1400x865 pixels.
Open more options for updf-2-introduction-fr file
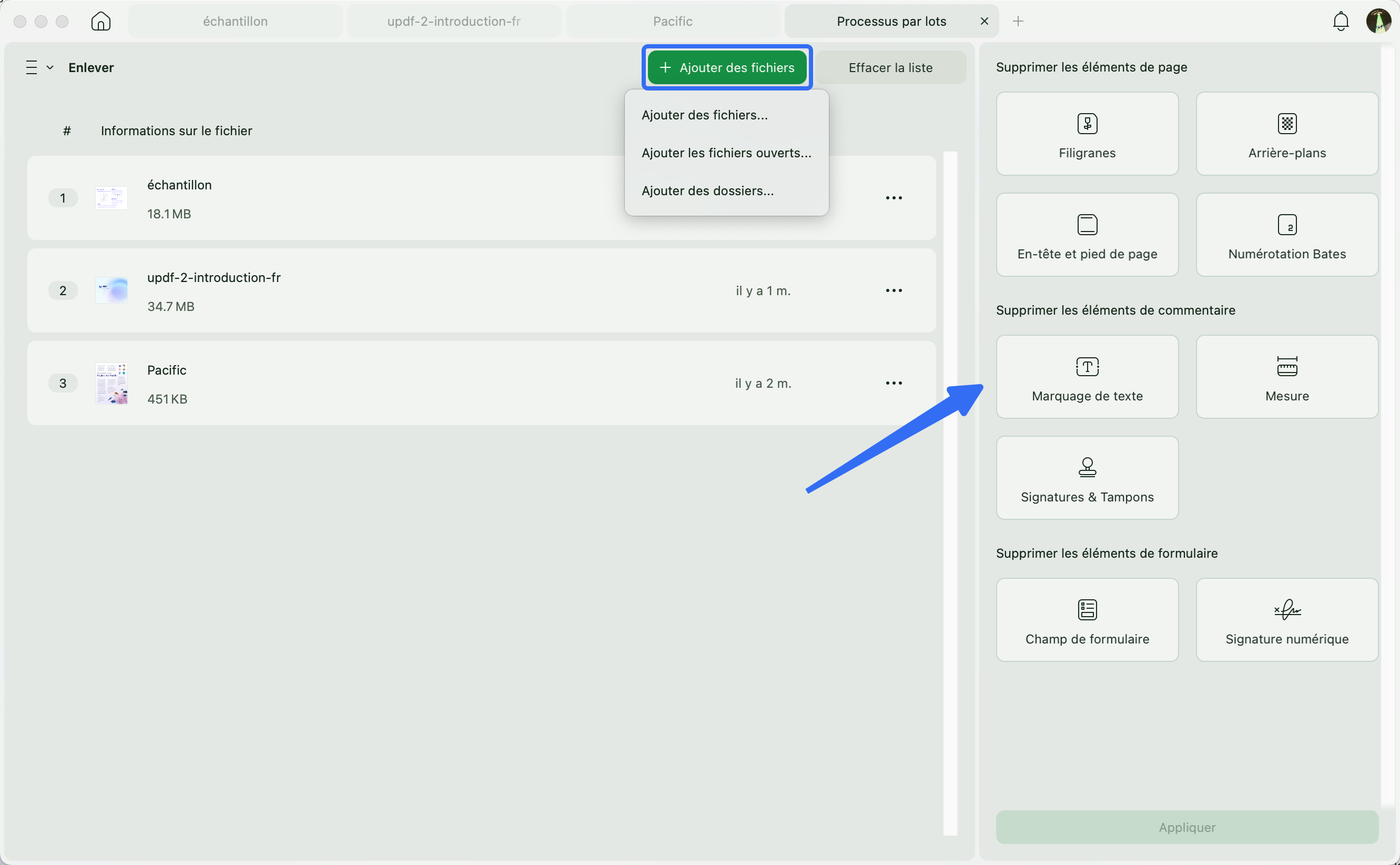[894, 290]
